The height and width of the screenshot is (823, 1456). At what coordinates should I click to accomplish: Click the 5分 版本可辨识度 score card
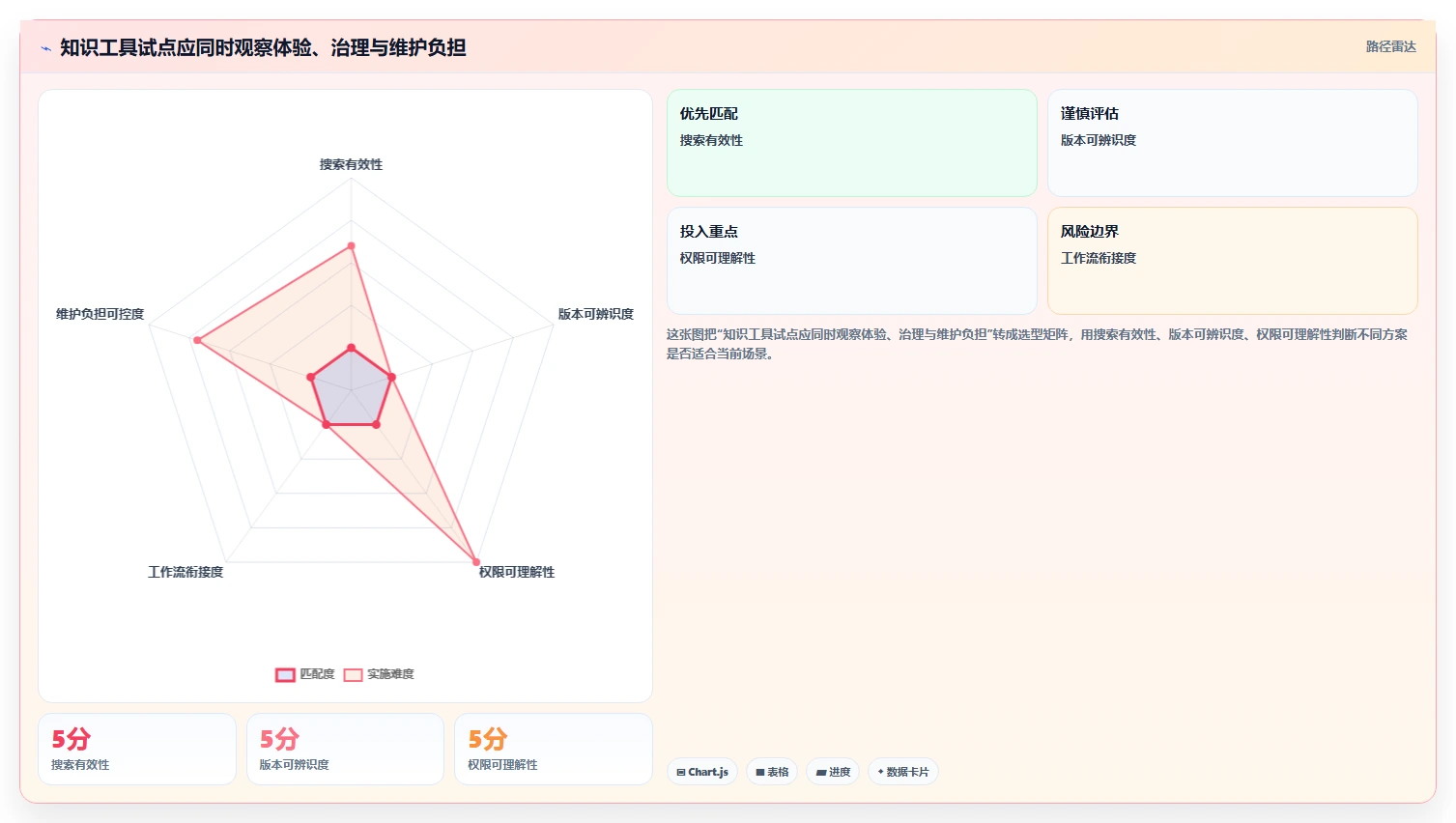coord(345,749)
